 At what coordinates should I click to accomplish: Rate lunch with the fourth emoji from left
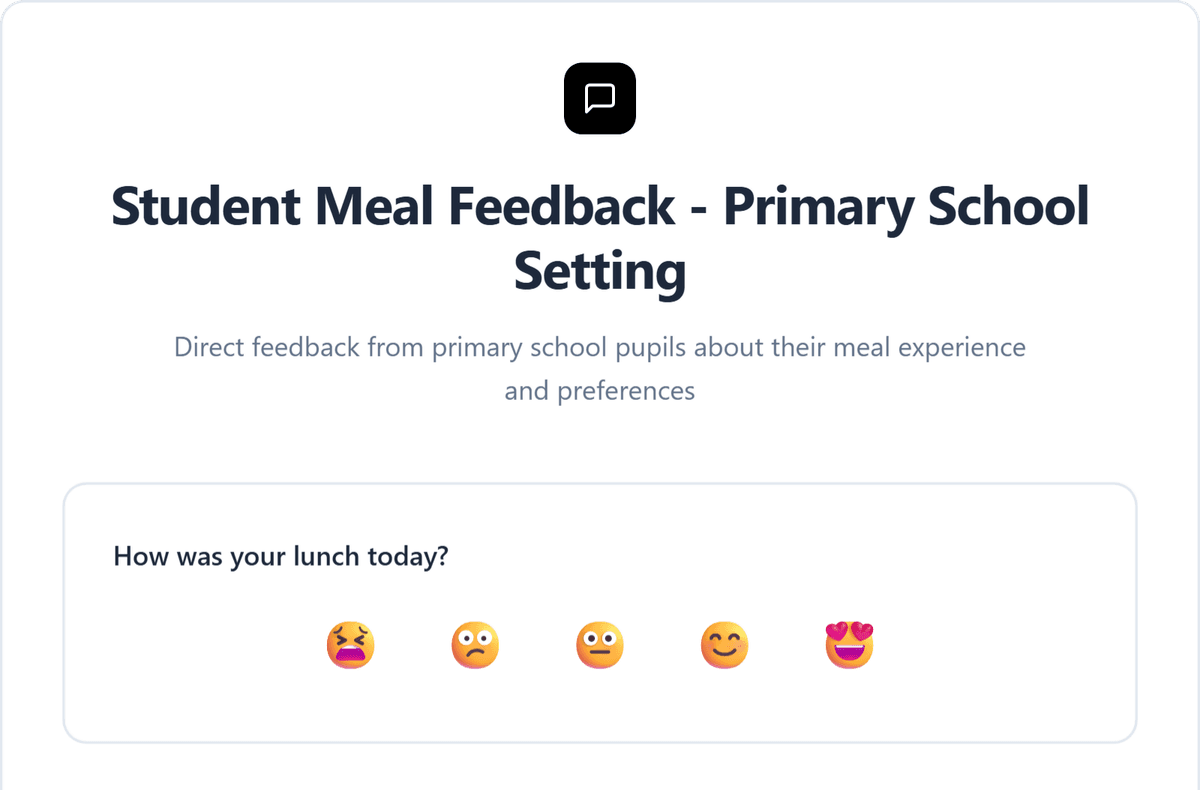(x=724, y=645)
